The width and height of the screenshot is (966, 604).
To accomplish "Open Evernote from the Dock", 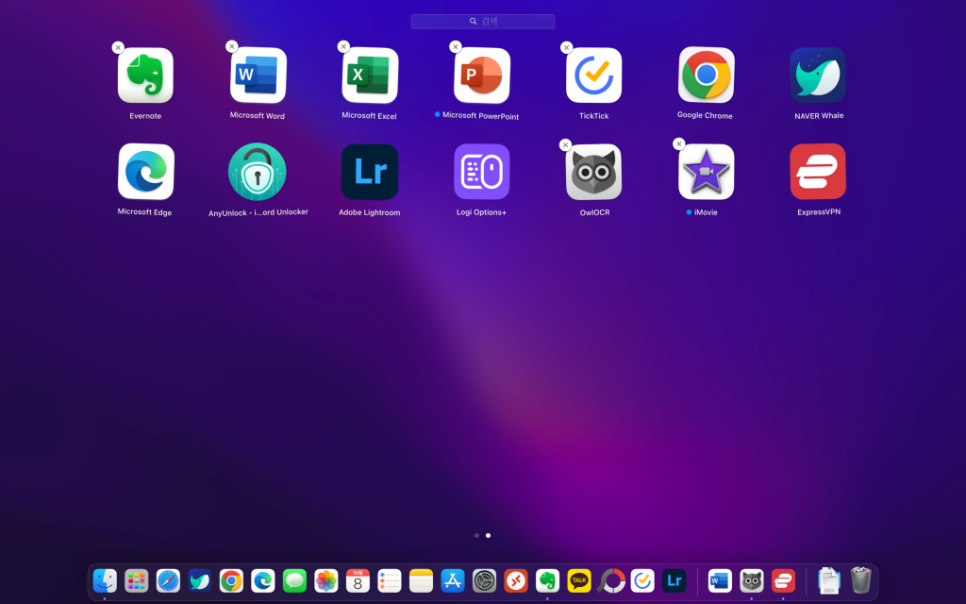I will coord(547,581).
